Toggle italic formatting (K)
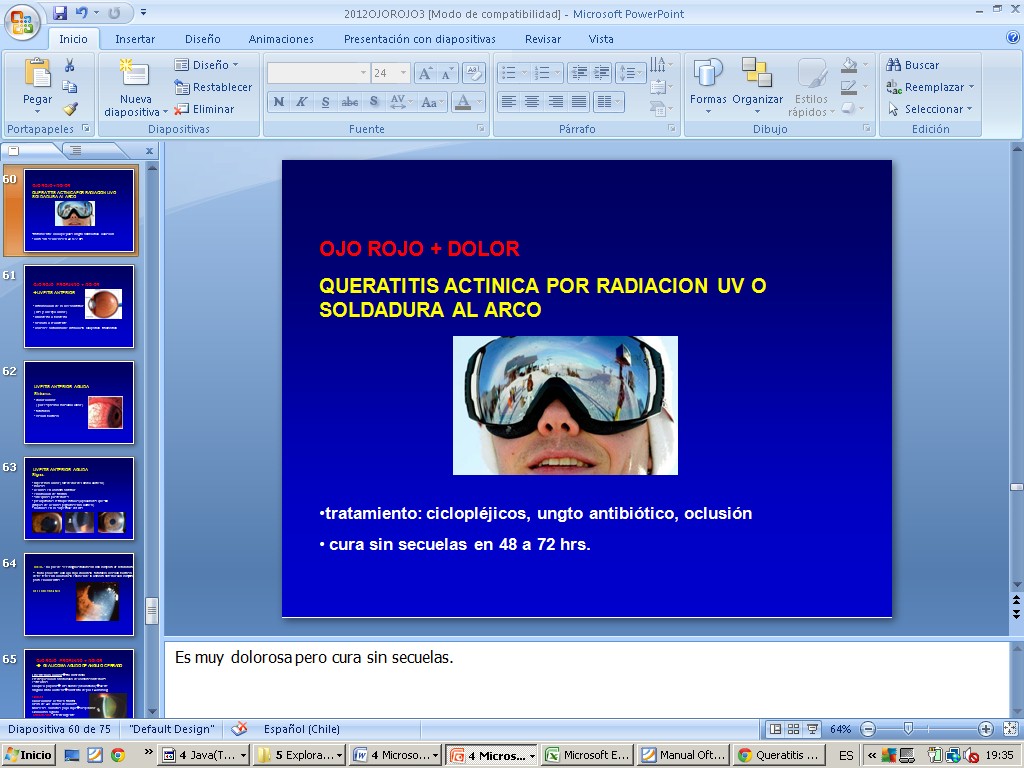Image resolution: width=1024 pixels, height=768 pixels. pyautogui.click(x=301, y=102)
